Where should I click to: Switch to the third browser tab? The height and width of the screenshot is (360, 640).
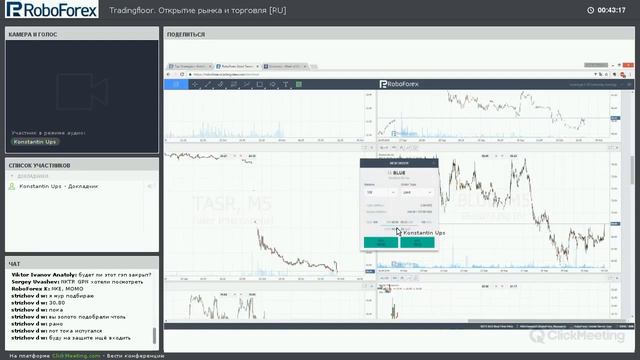tap(284, 66)
